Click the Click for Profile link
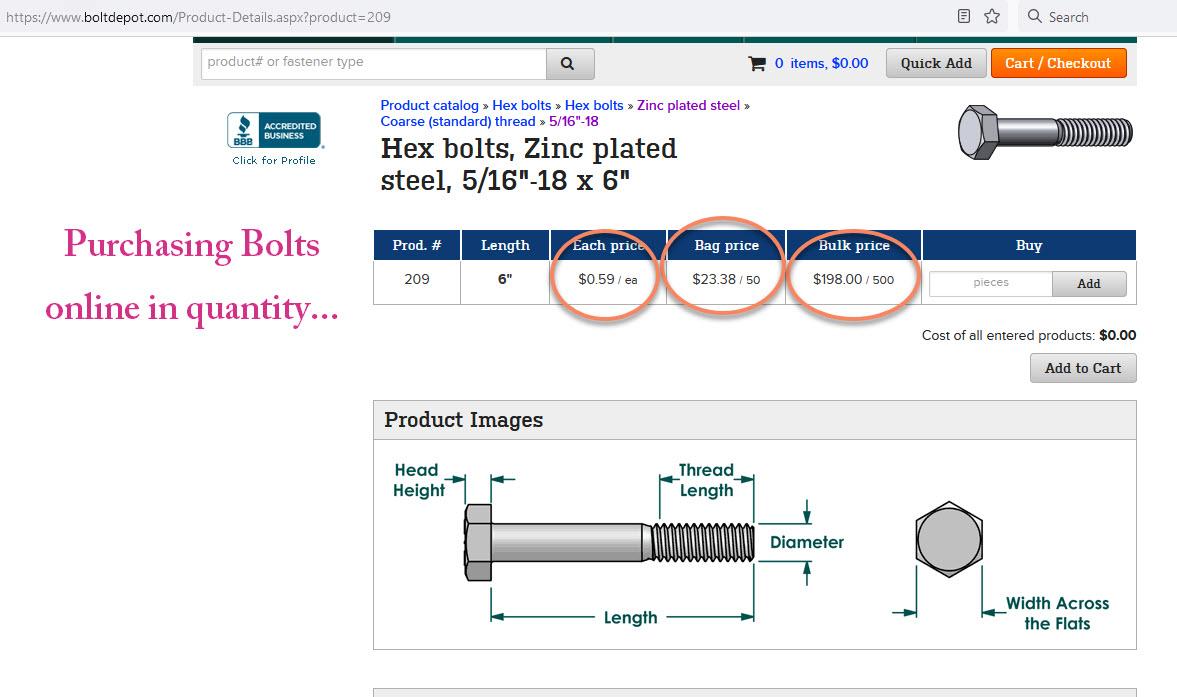This screenshot has width=1177, height=697. pyautogui.click(x=274, y=161)
